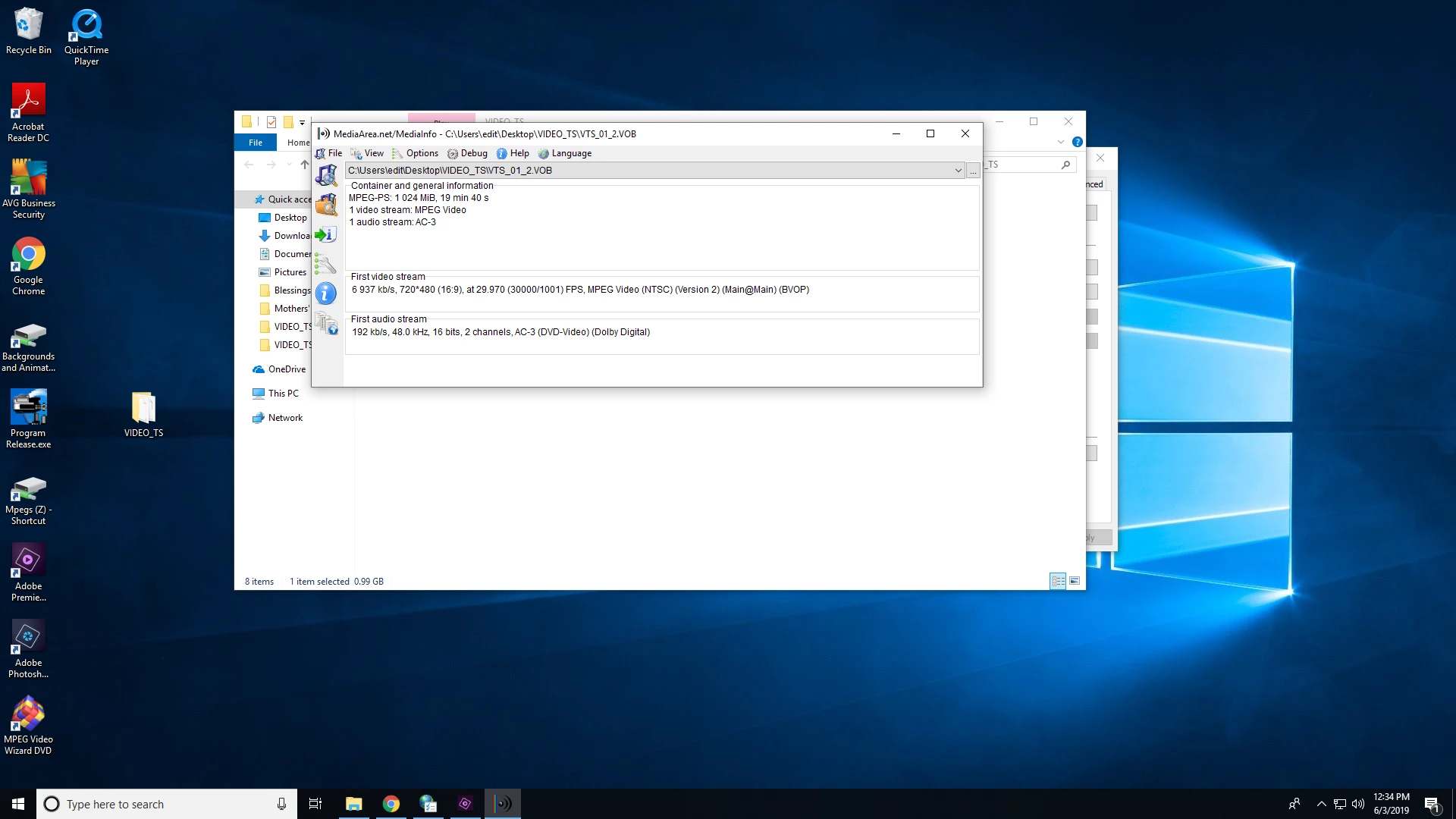Click the Export (green arrow) sidebar icon
1456x819 pixels.
pos(326,234)
